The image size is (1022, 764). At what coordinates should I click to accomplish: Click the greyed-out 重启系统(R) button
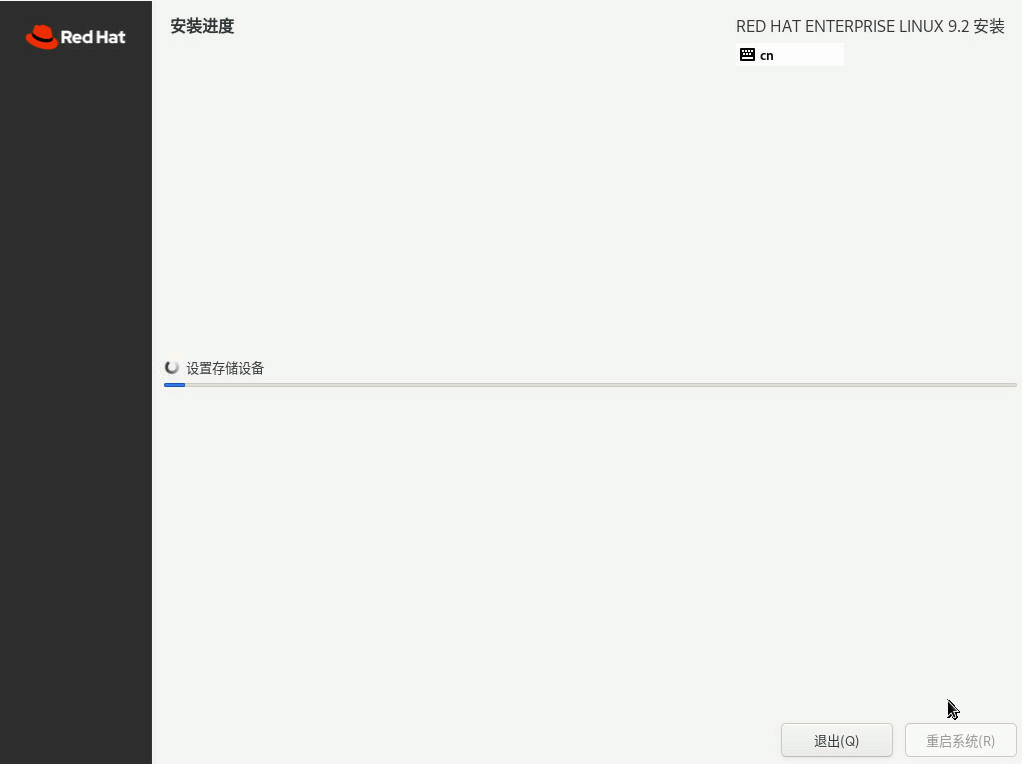click(960, 741)
